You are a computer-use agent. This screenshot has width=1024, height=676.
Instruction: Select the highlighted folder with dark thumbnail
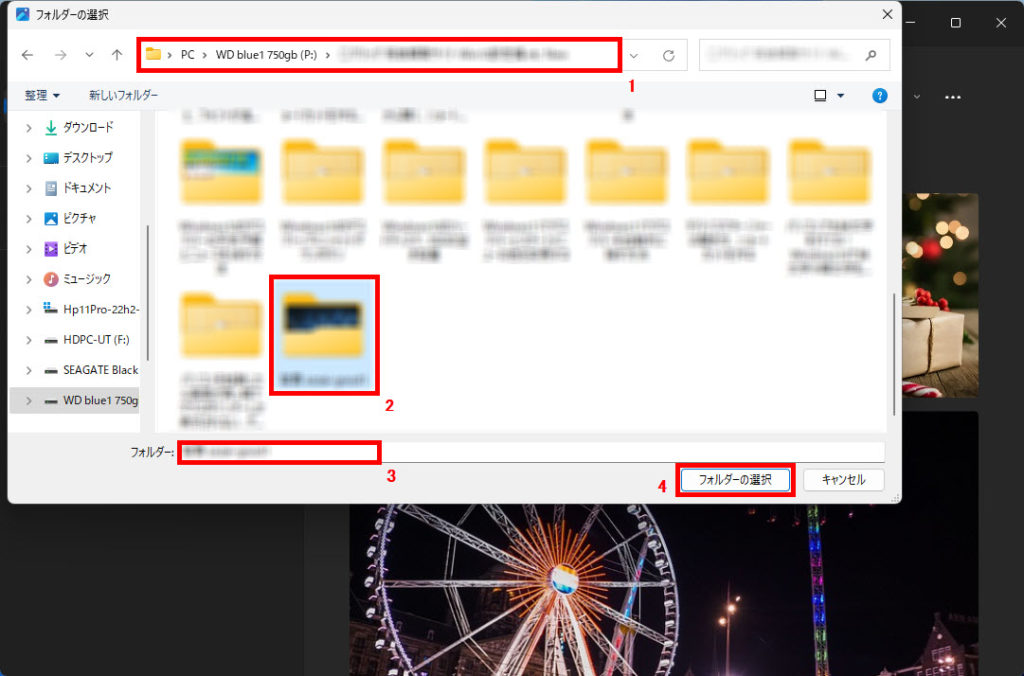tap(322, 335)
